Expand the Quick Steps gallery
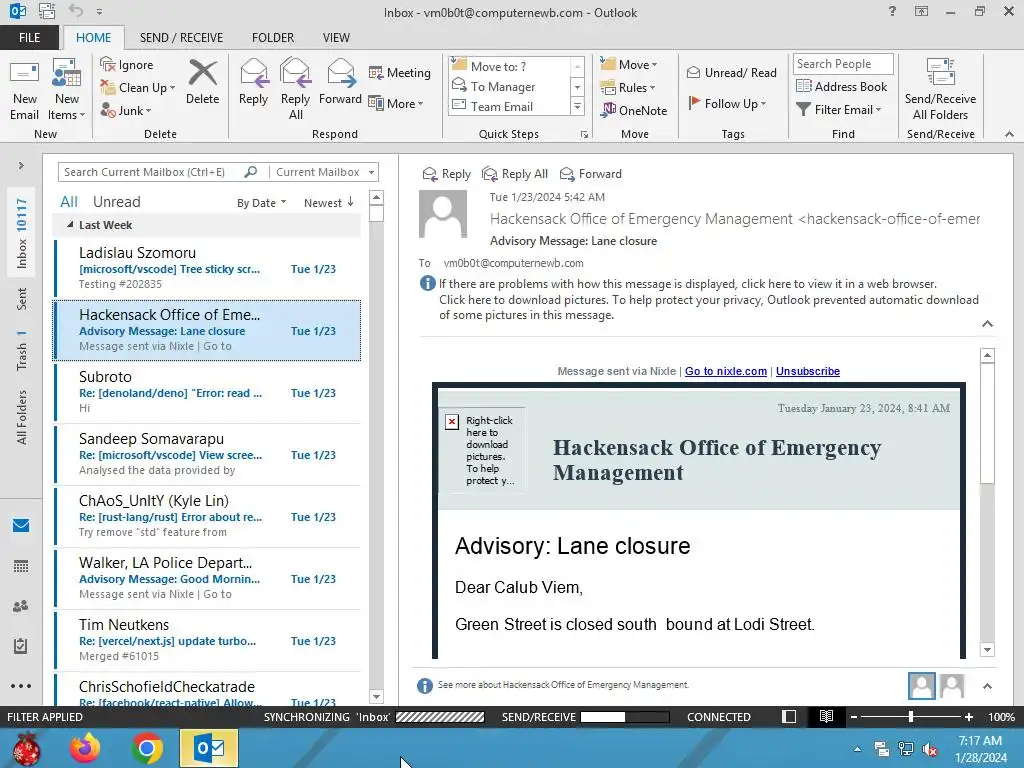The image size is (1024, 768). (x=577, y=106)
